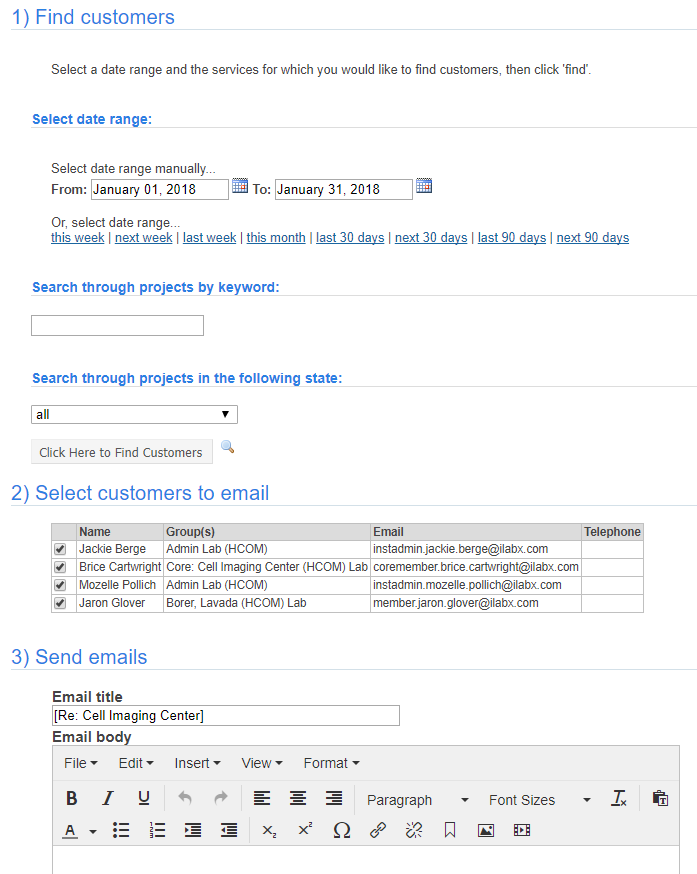Click the superscript icon
697x874 pixels.
[x=305, y=830]
